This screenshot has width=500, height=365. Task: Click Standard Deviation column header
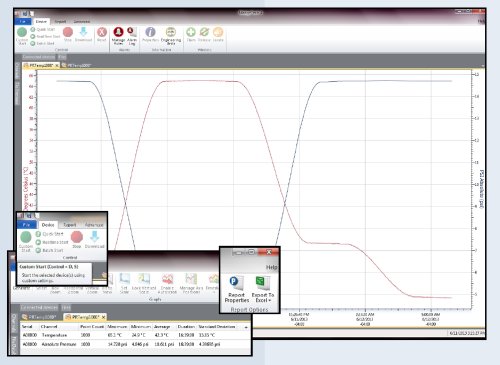coord(217,327)
